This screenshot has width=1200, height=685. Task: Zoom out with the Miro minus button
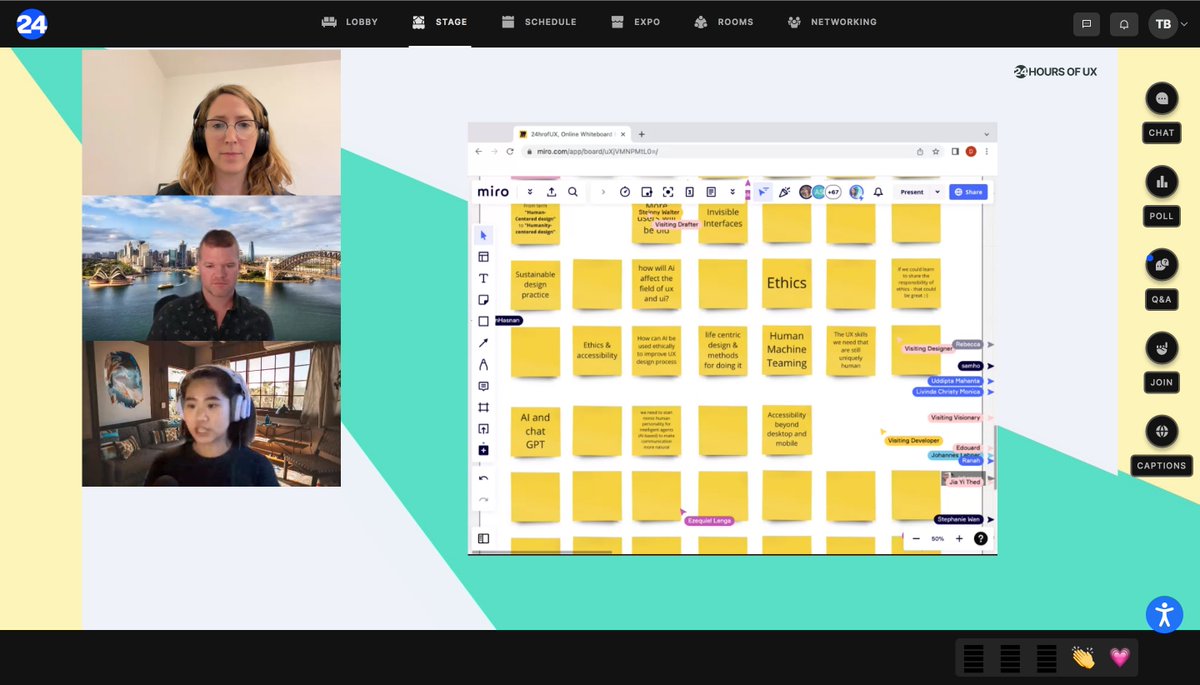[916, 538]
